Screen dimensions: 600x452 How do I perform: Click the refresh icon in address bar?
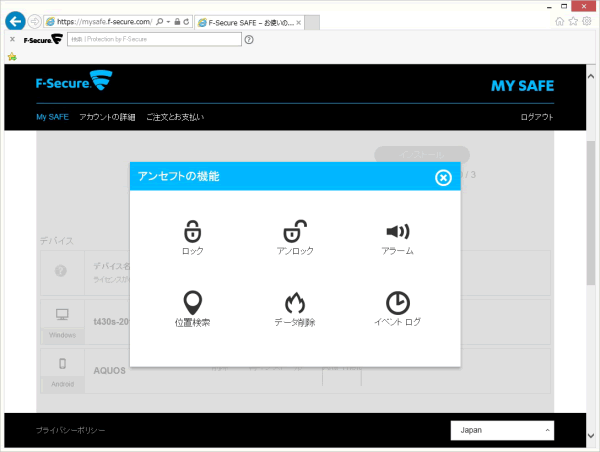coord(186,22)
